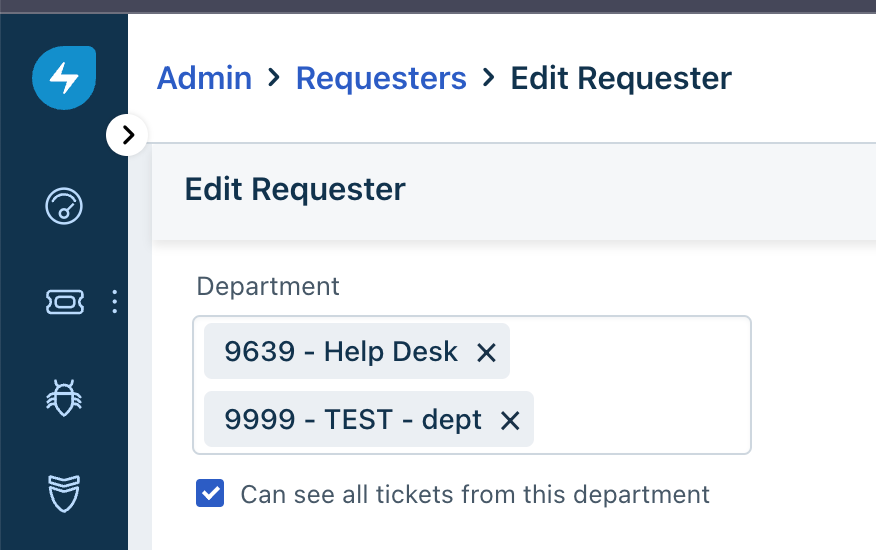Click the Can see all tickets label
This screenshot has width=876, height=550.
pyautogui.click(x=475, y=494)
